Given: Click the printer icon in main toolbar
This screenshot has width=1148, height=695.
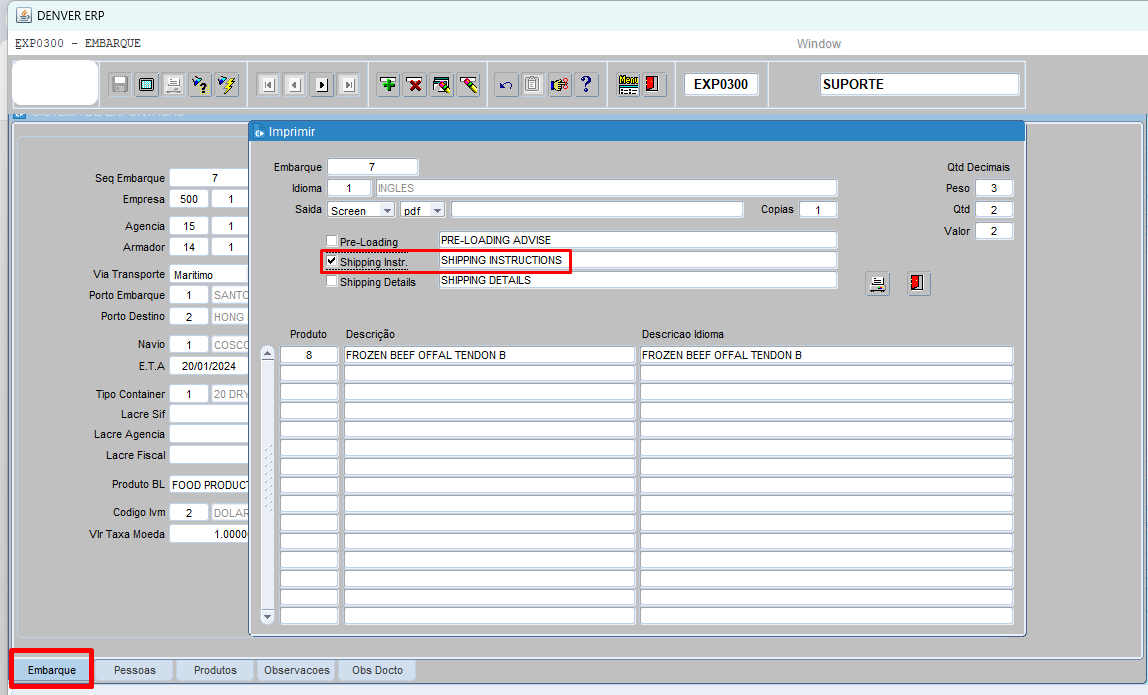Looking at the screenshot, I should click(174, 85).
